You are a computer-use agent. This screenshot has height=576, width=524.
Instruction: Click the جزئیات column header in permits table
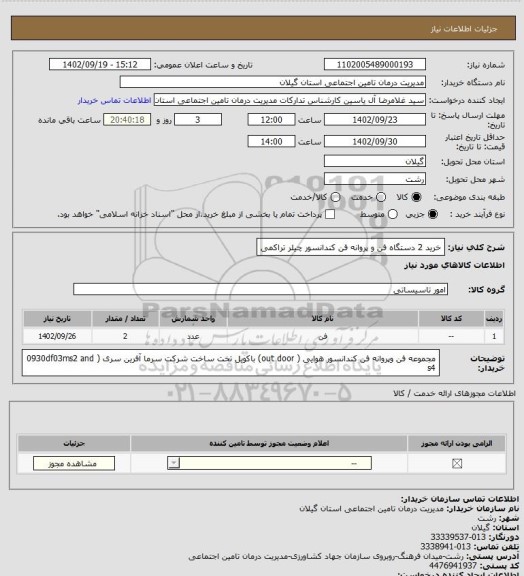(x=74, y=443)
